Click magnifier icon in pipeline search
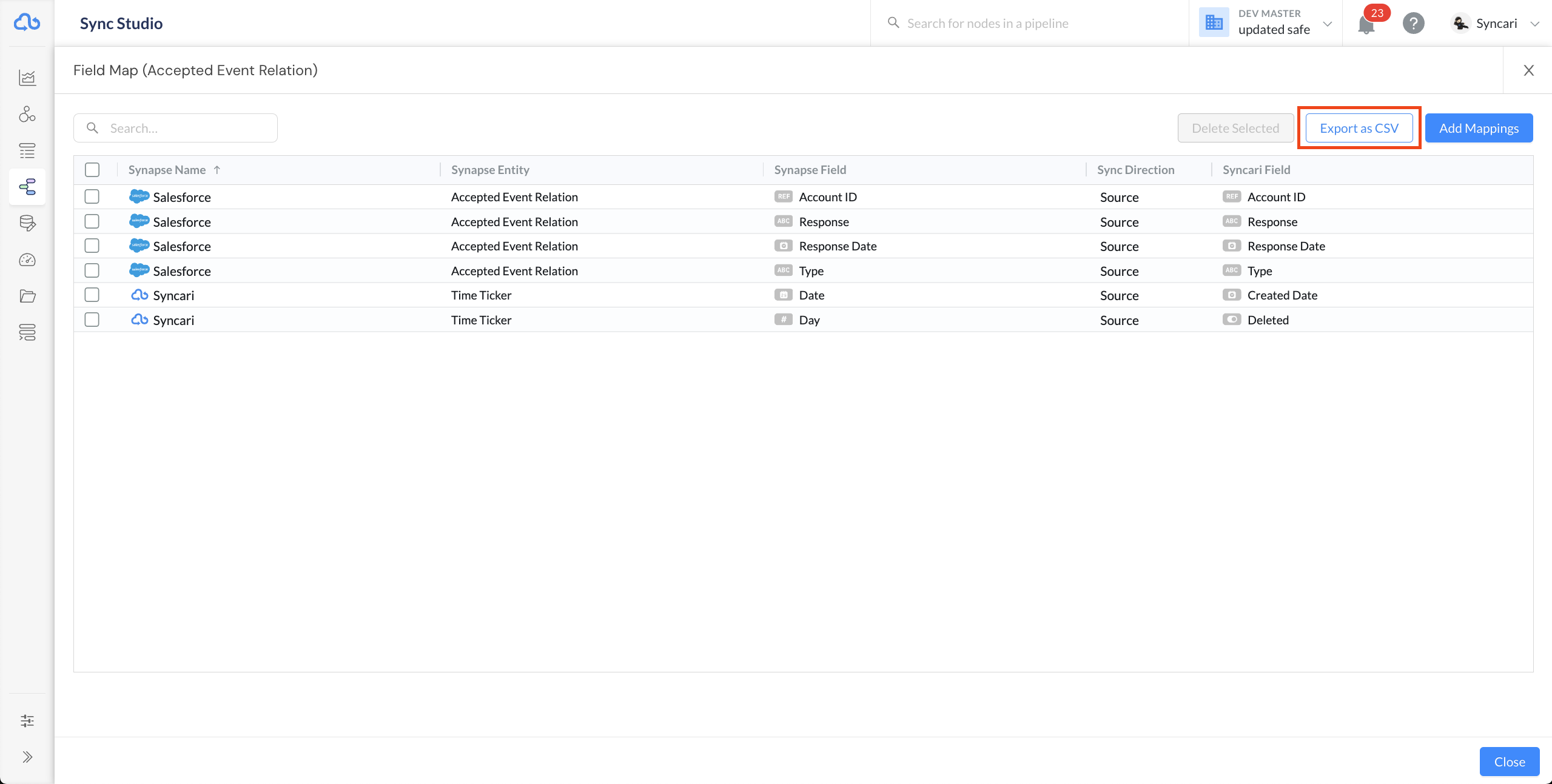The height and width of the screenshot is (784, 1552). pos(893,23)
